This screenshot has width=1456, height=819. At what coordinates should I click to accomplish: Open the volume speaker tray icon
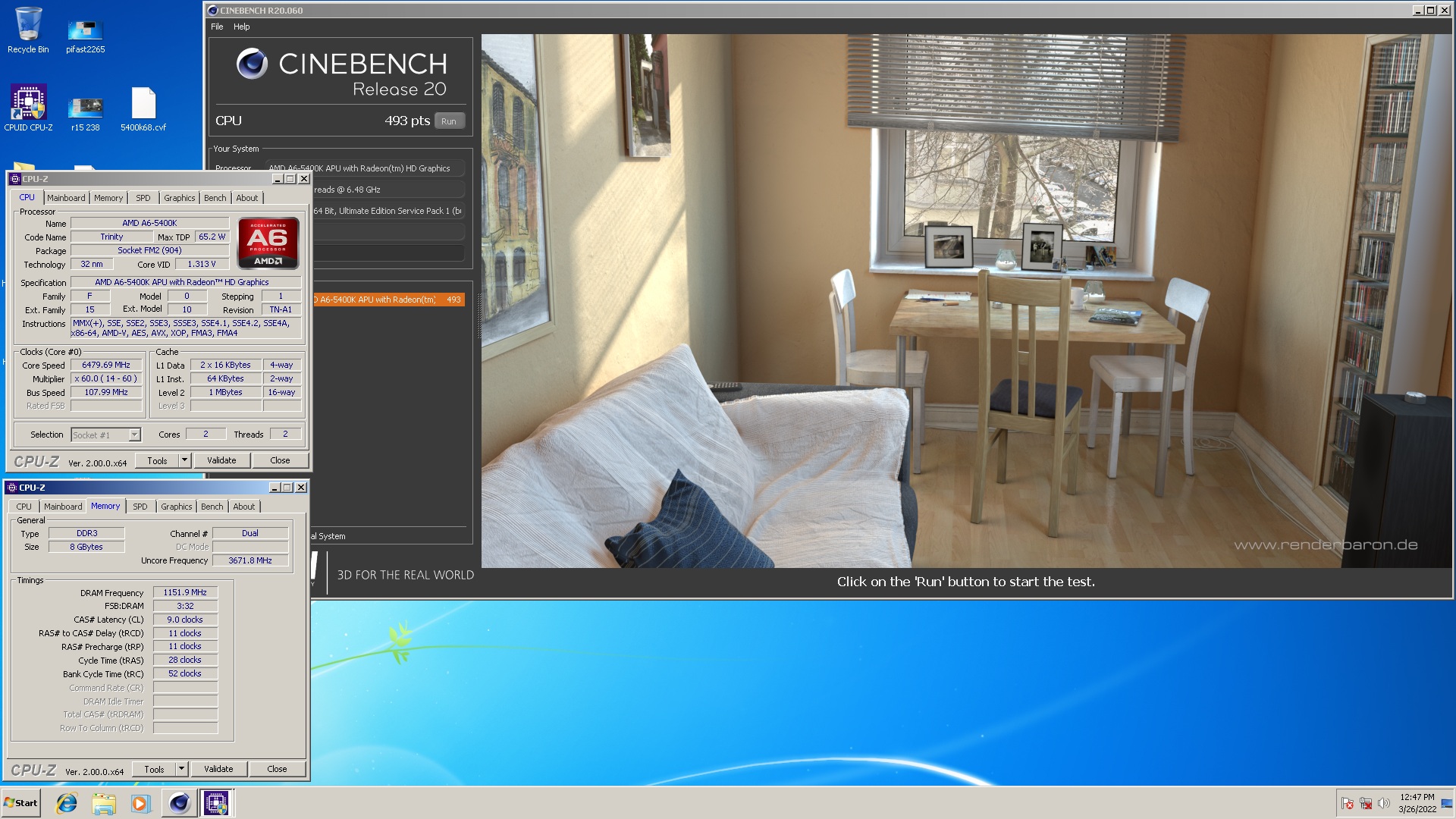pyautogui.click(x=1384, y=803)
